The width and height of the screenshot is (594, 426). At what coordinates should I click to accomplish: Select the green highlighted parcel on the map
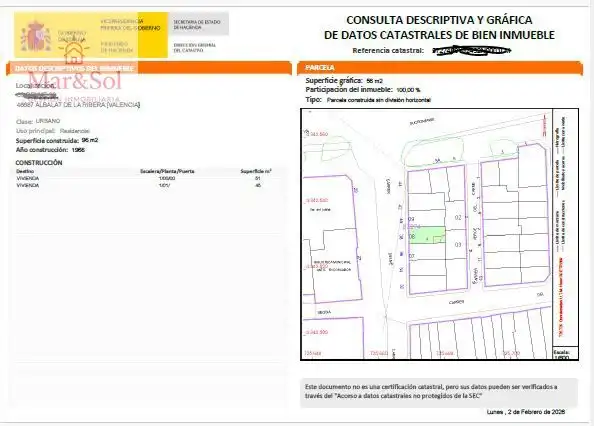428,235
